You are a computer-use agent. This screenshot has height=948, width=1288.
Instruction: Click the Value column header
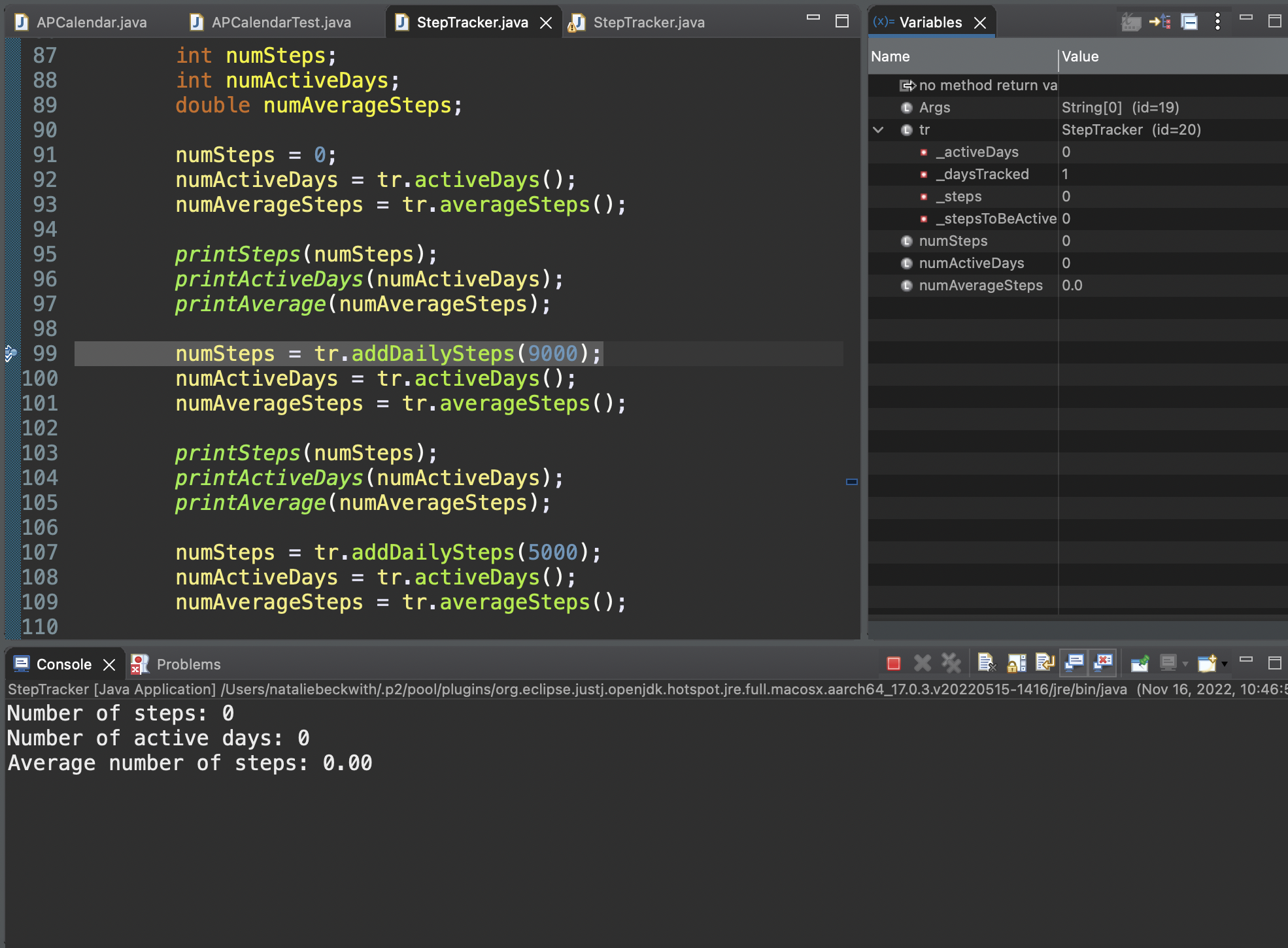(x=1080, y=57)
